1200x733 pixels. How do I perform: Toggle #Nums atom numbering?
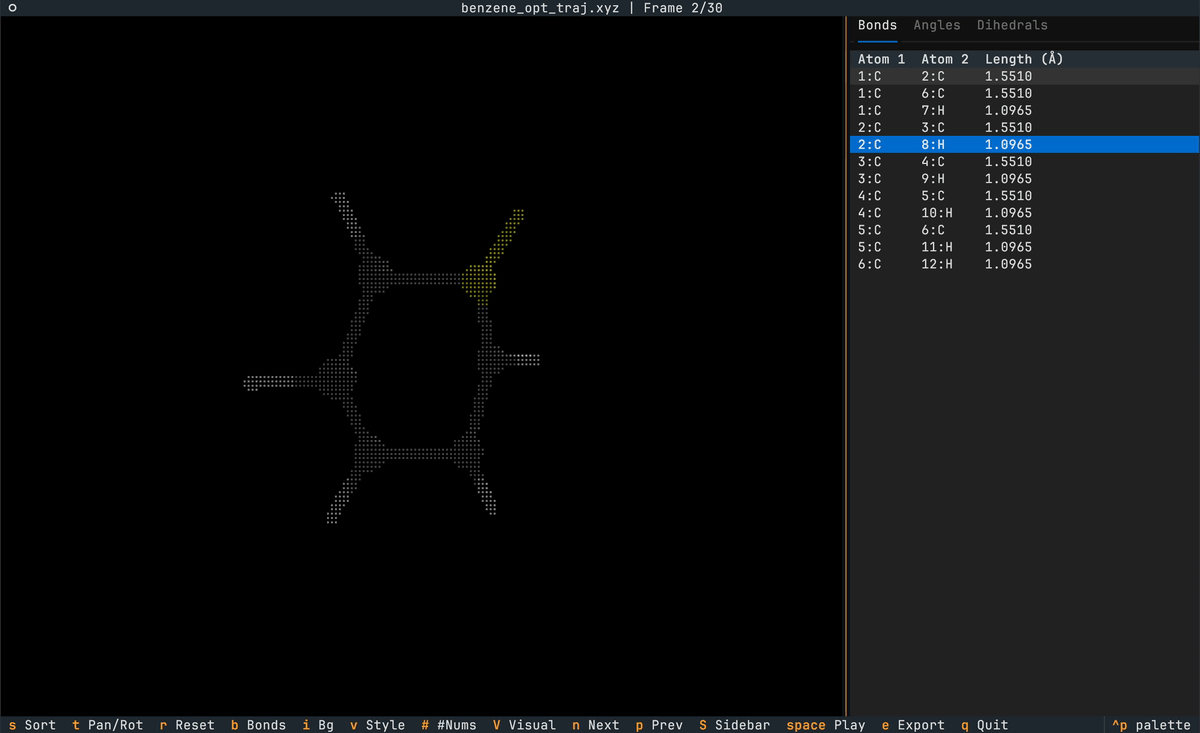click(448, 725)
